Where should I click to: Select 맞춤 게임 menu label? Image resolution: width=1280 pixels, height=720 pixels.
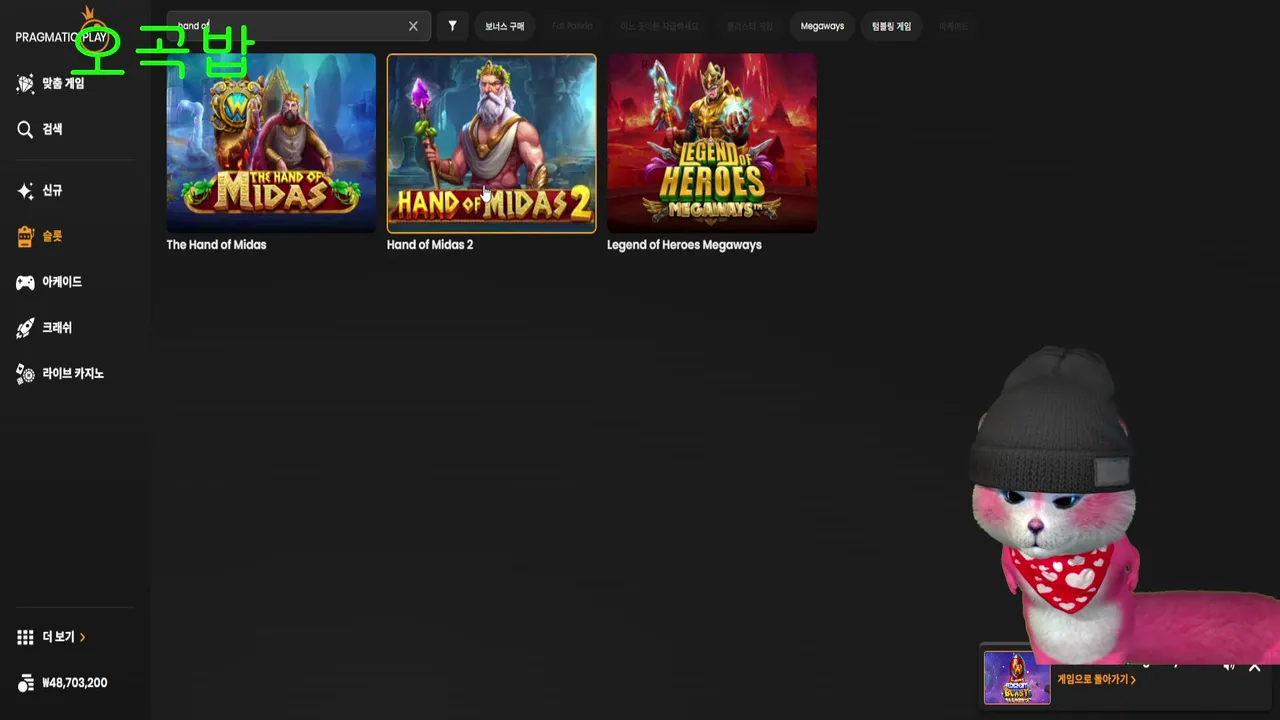click(x=63, y=84)
